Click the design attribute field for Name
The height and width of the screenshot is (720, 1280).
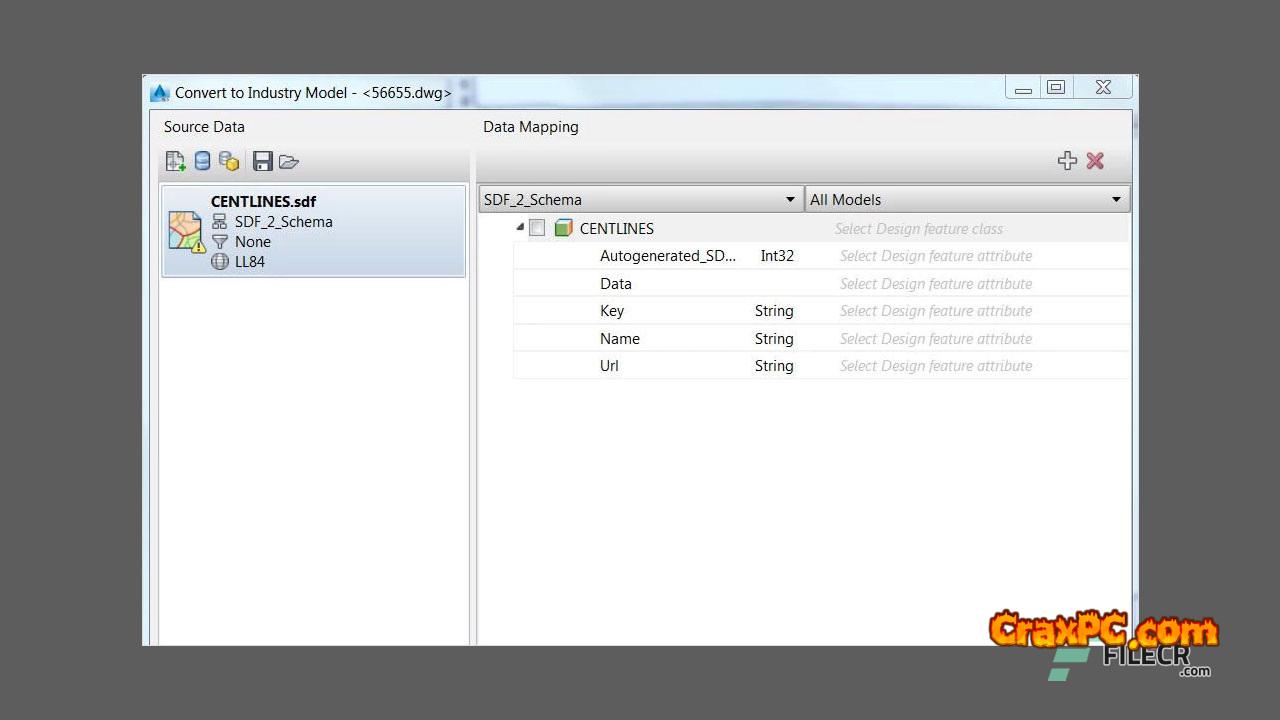tap(935, 339)
